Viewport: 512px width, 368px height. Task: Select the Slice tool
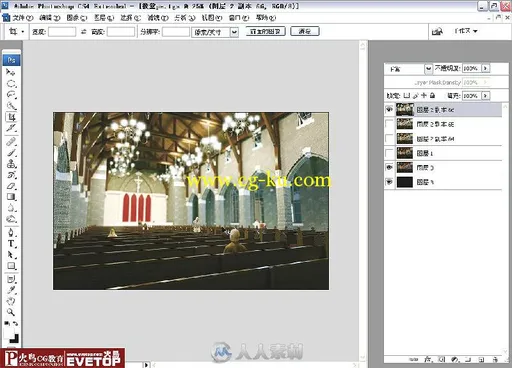pos(11,128)
